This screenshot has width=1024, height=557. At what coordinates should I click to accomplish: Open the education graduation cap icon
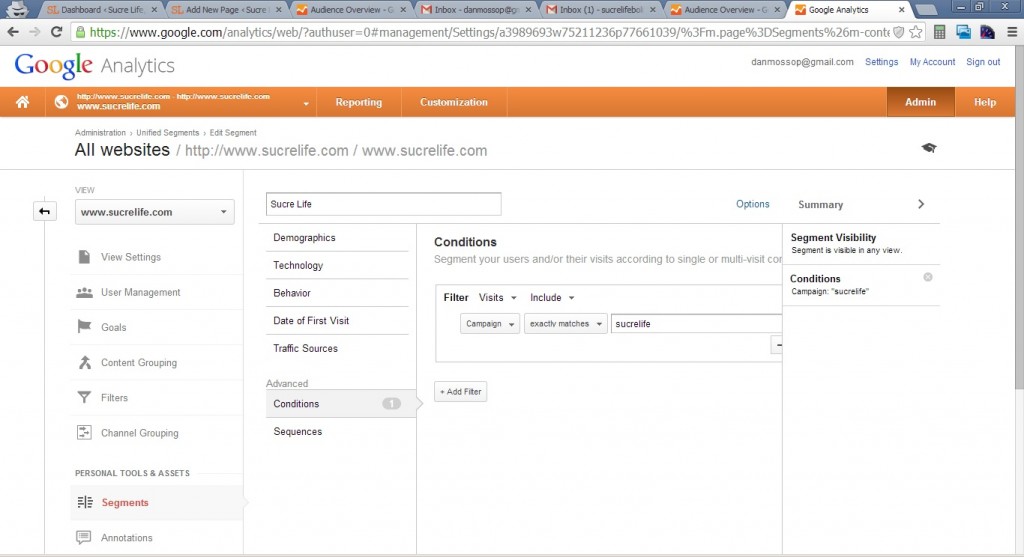(929, 148)
